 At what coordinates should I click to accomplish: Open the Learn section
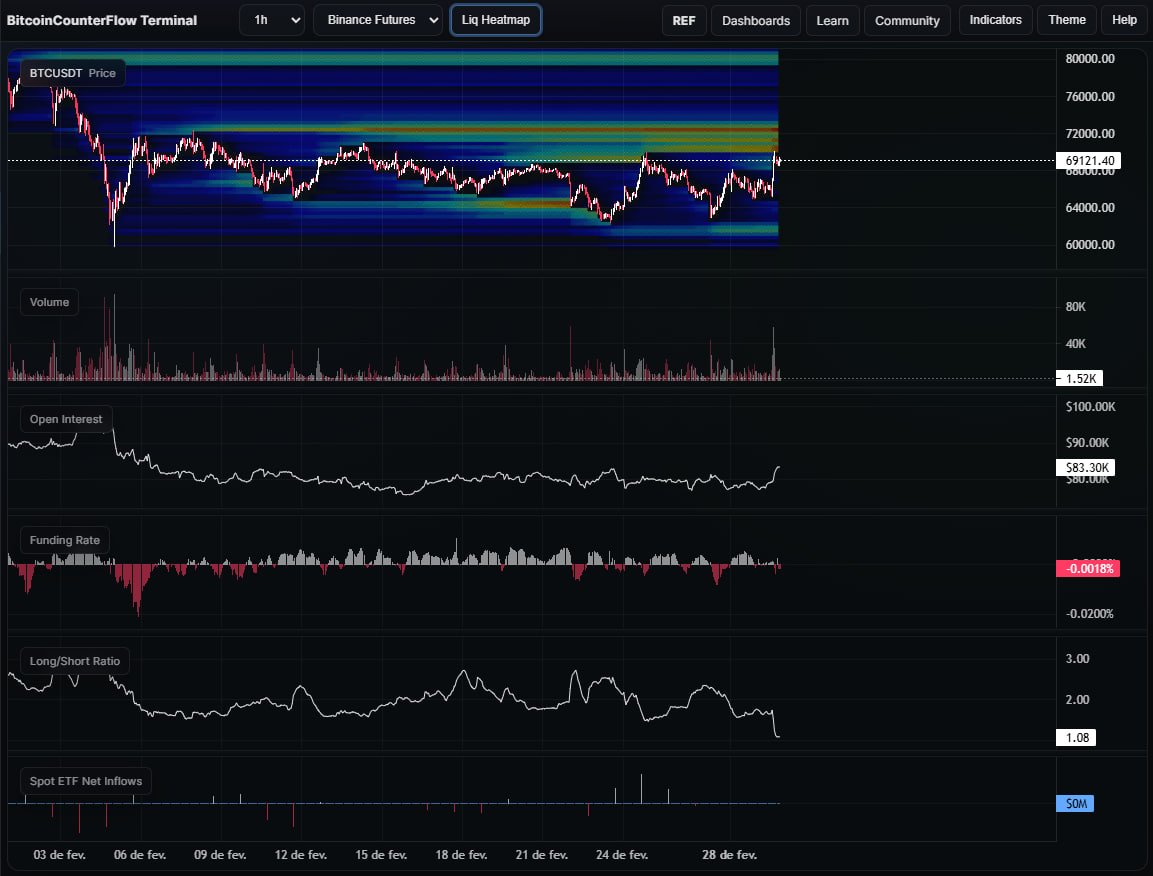(x=832, y=19)
